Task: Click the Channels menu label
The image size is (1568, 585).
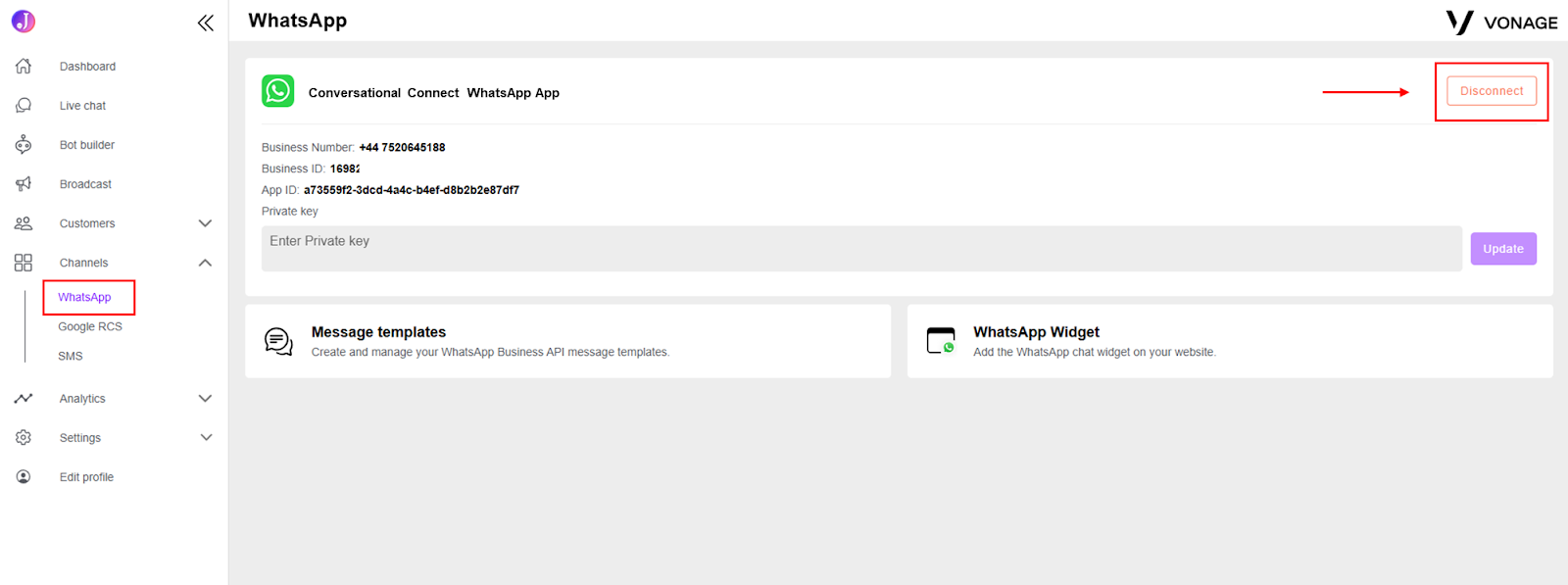Action: pos(83,263)
